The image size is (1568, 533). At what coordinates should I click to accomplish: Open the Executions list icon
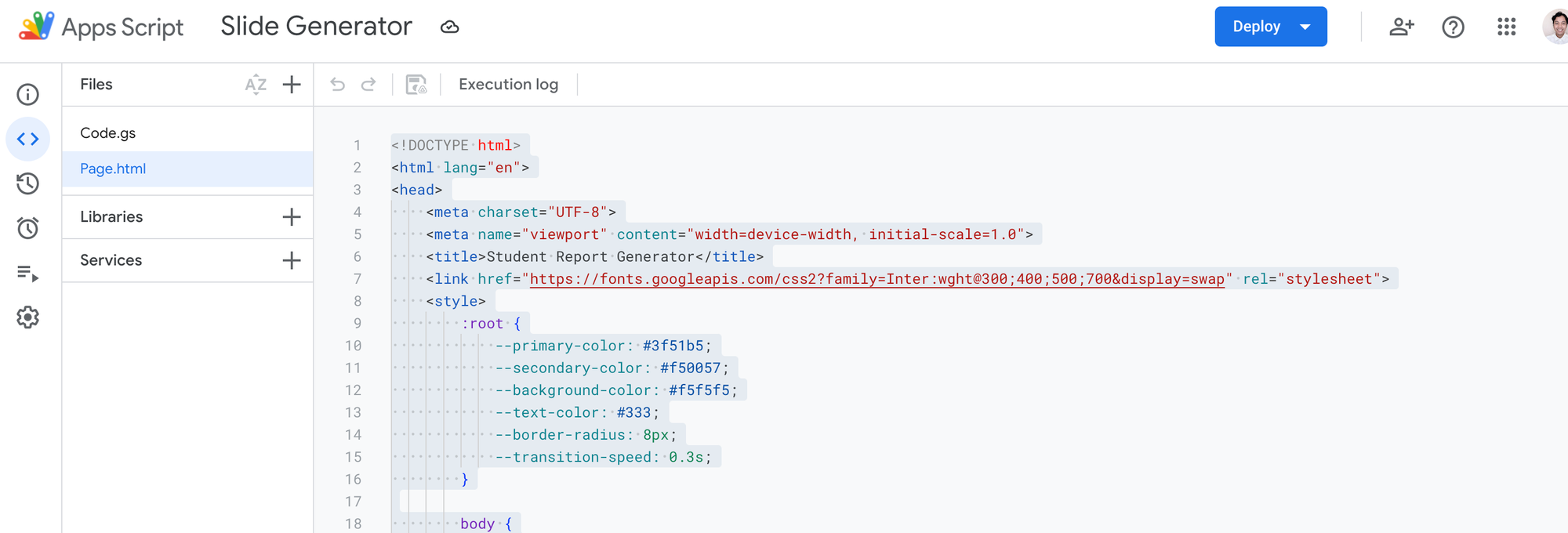[28, 273]
